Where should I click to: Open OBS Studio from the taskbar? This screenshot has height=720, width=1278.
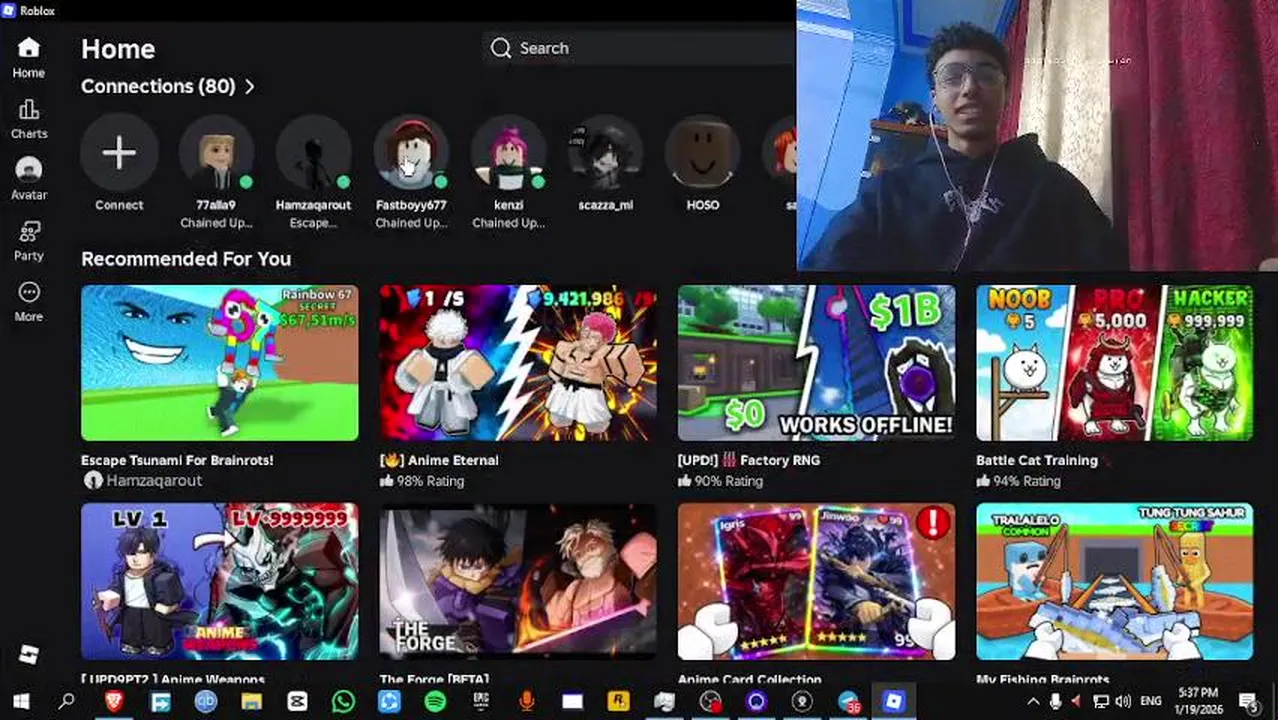point(710,702)
